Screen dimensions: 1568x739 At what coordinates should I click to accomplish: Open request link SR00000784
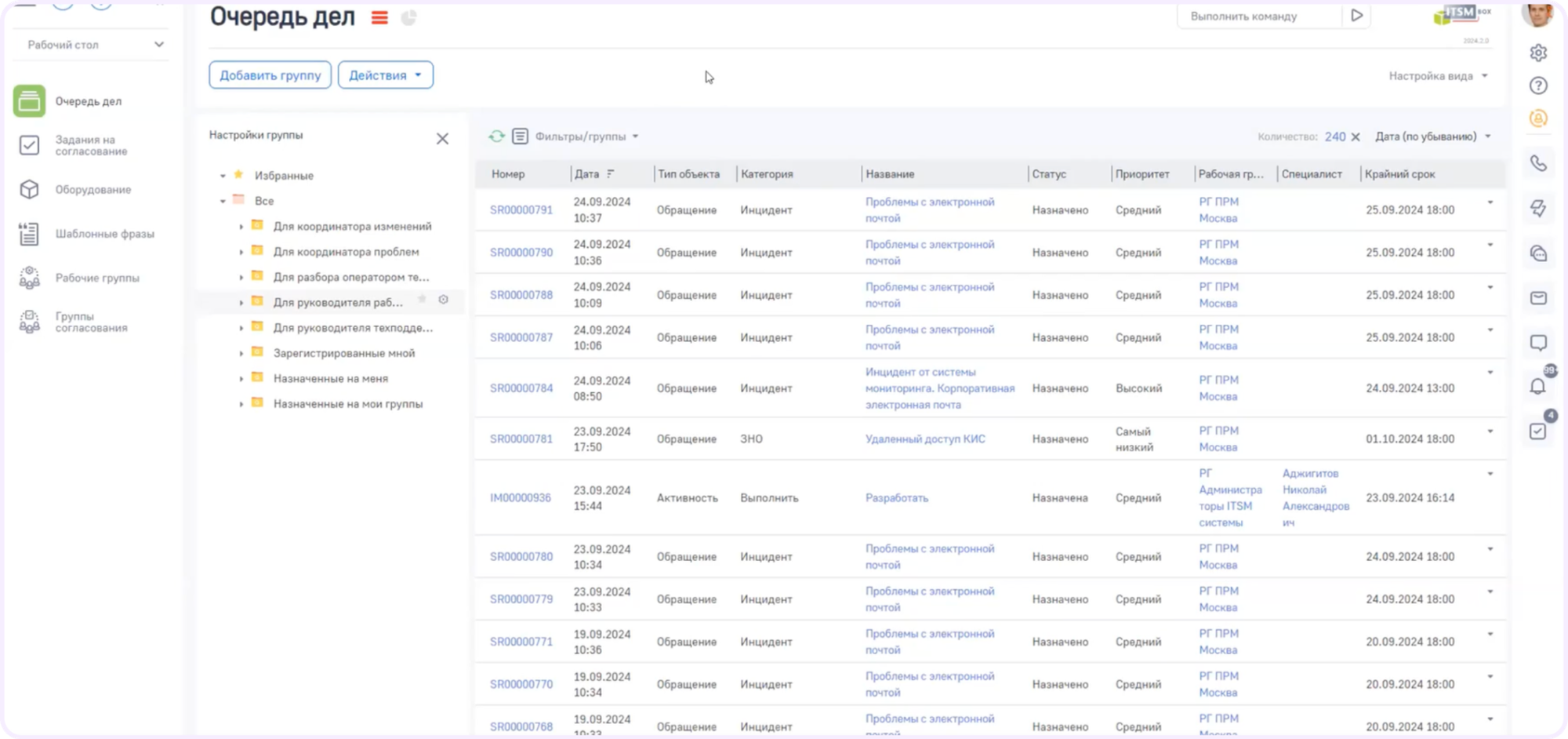click(x=521, y=388)
